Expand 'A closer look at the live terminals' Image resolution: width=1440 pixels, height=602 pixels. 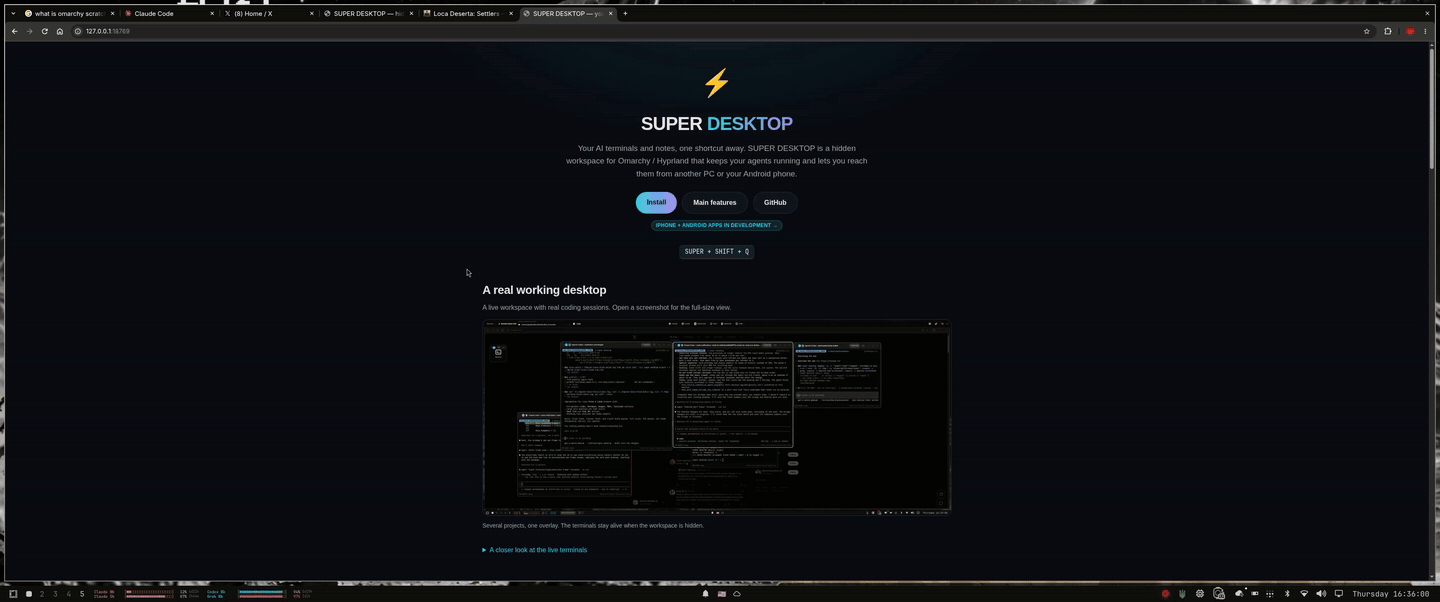[535, 550]
